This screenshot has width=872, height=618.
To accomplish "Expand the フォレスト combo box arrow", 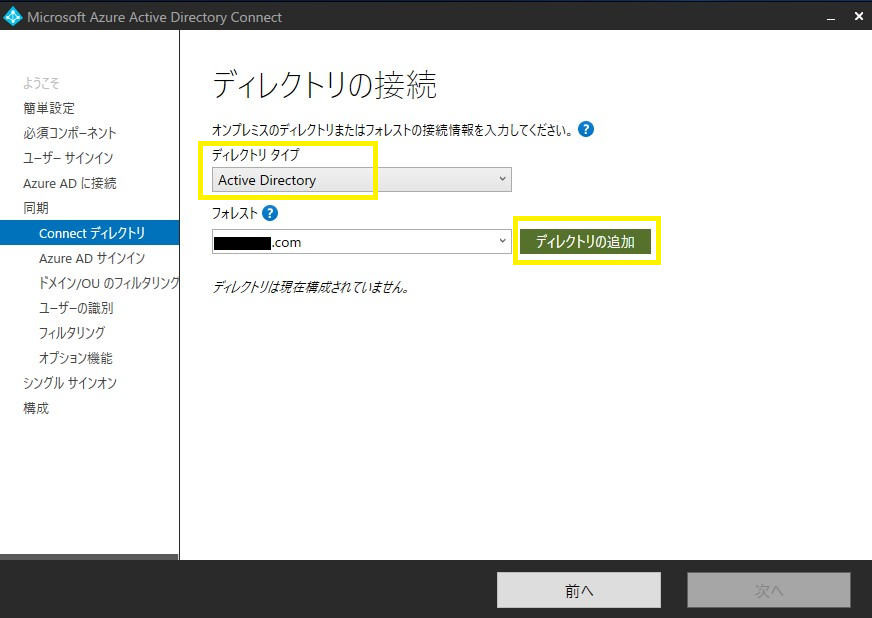I will click(502, 241).
